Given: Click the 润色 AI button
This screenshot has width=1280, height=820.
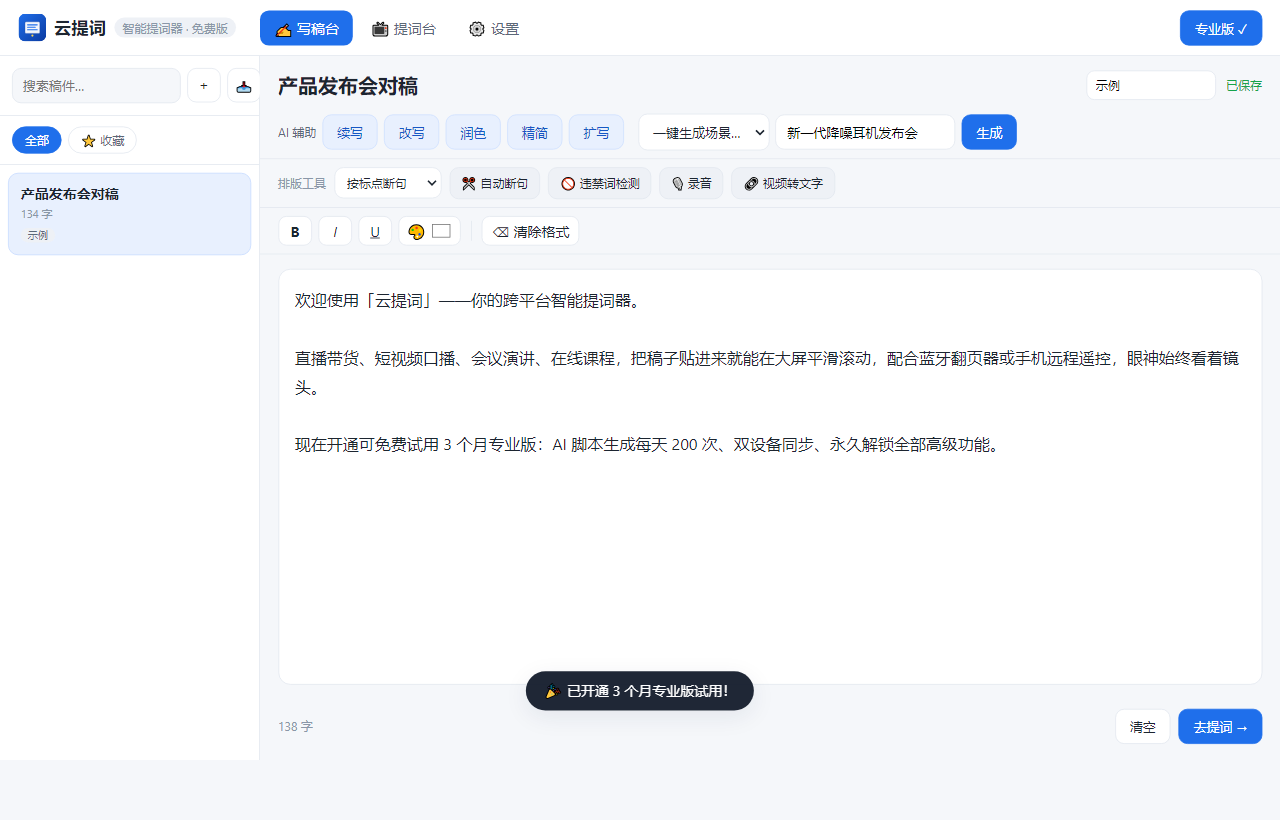Looking at the screenshot, I should (x=473, y=132).
